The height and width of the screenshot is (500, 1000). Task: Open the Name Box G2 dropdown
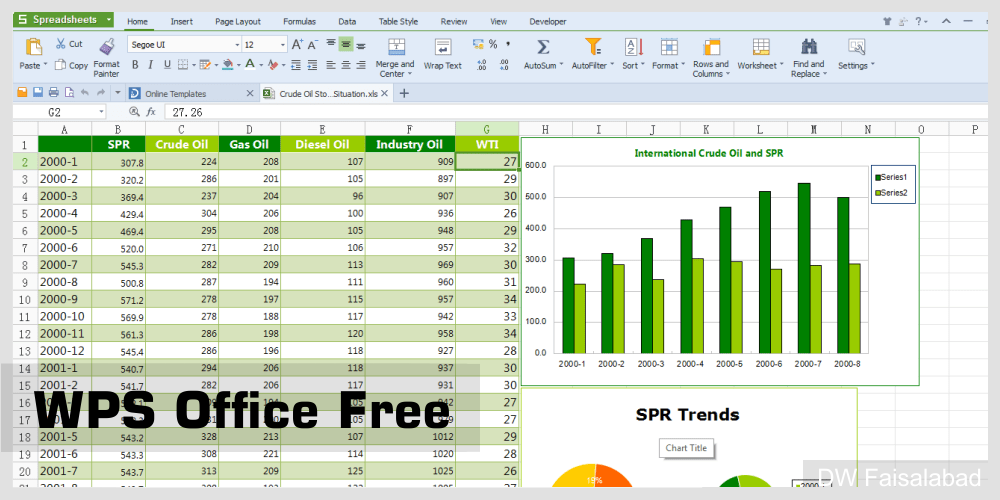[101, 112]
